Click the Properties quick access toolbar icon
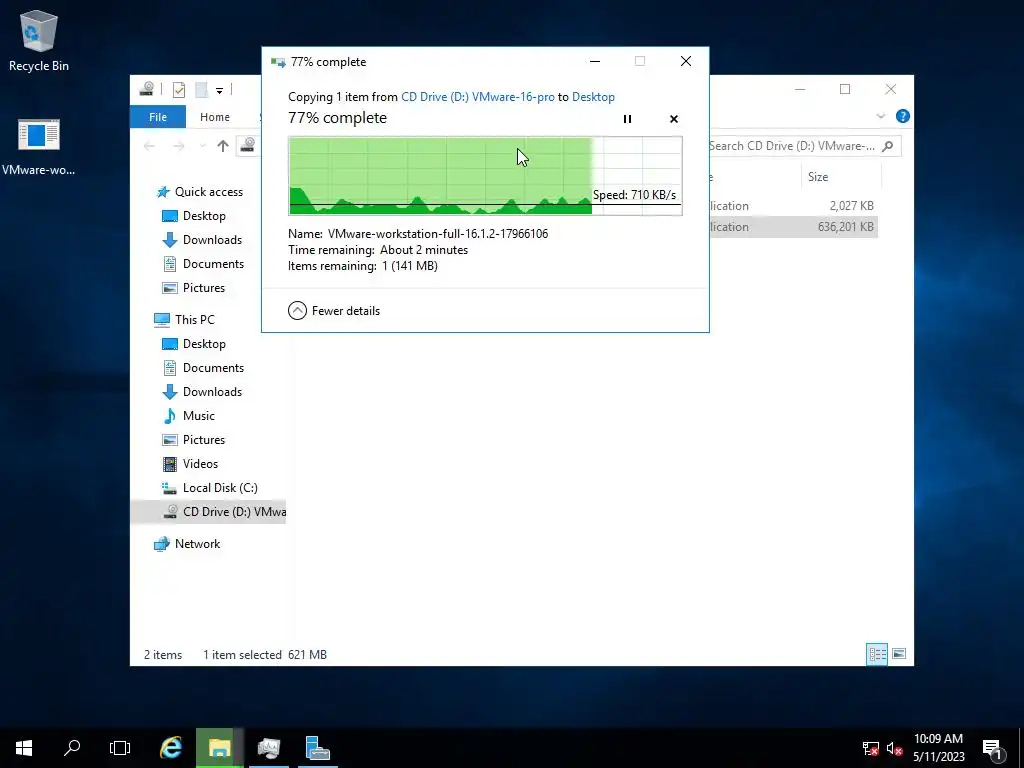Image resolution: width=1024 pixels, height=768 pixels. [178, 89]
